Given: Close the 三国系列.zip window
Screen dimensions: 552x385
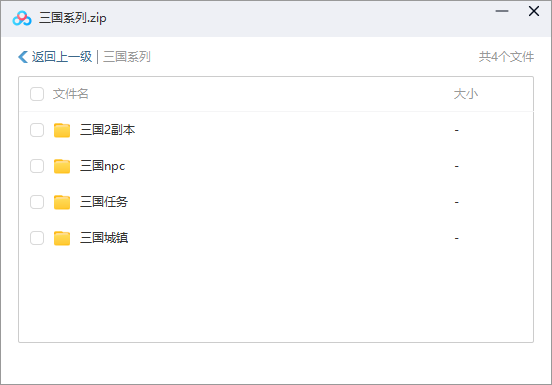Looking at the screenshot, I should tap(534, 11).
